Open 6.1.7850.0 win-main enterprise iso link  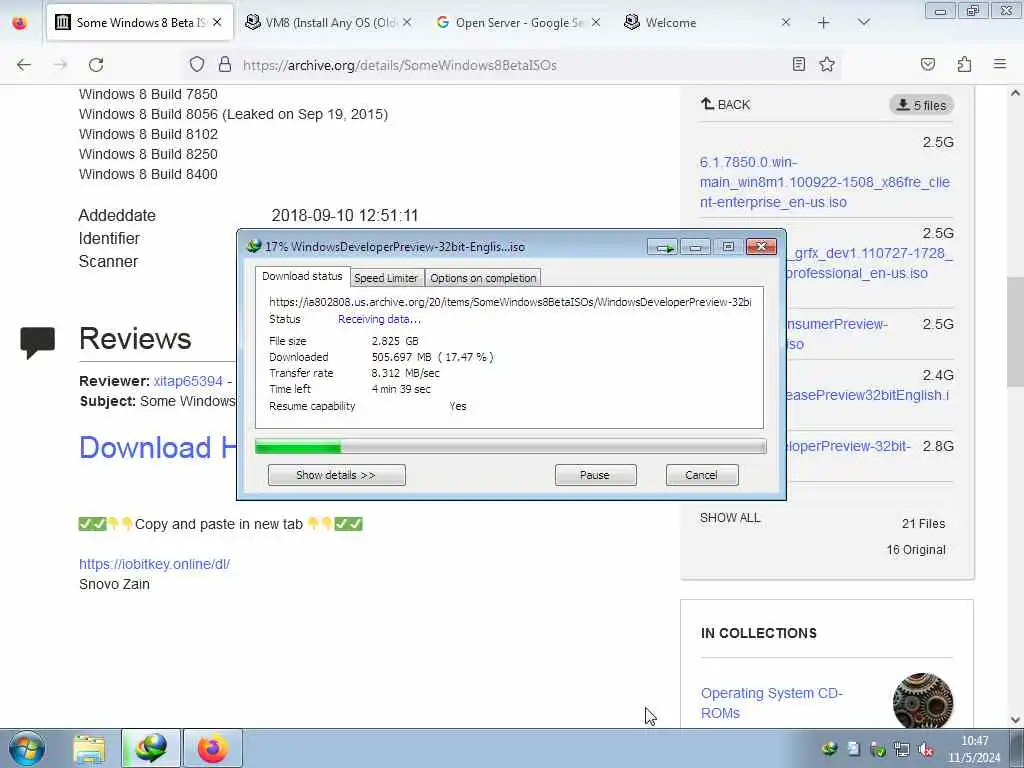coord(824,182)
